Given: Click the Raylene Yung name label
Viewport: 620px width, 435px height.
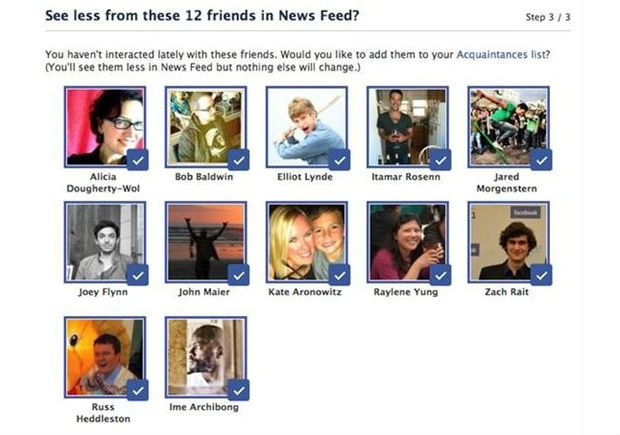Looking at the screenshot, I should pyautogui.click(x=406, y=292).
